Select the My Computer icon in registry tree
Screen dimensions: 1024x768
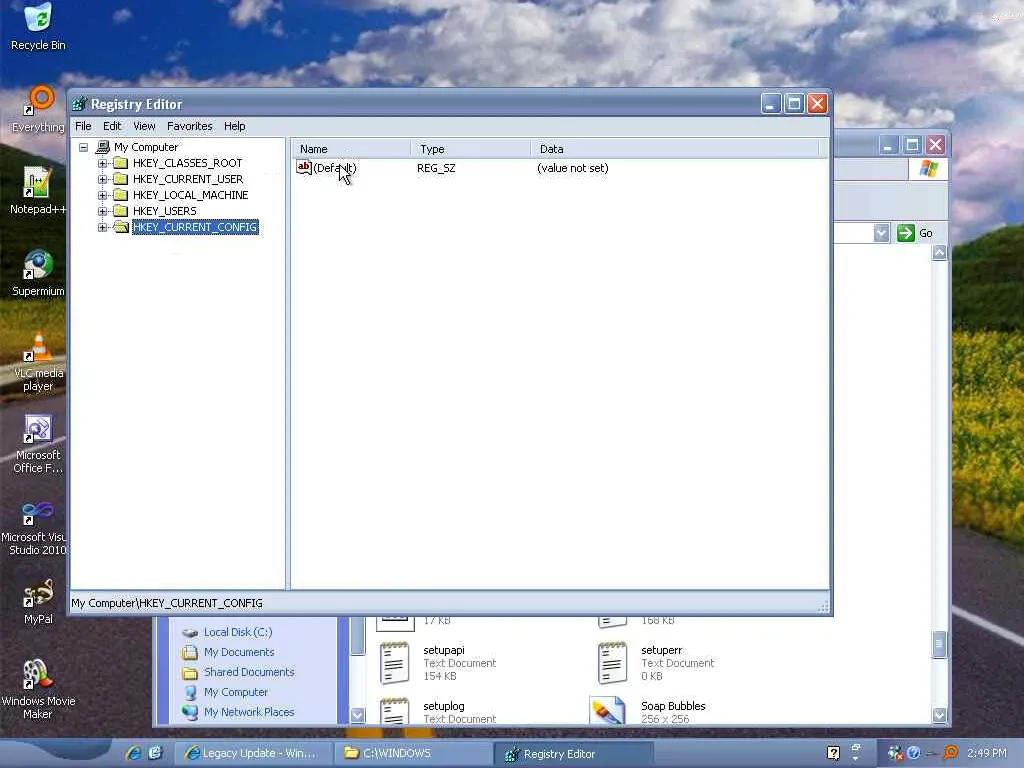(x=103, y=147)
